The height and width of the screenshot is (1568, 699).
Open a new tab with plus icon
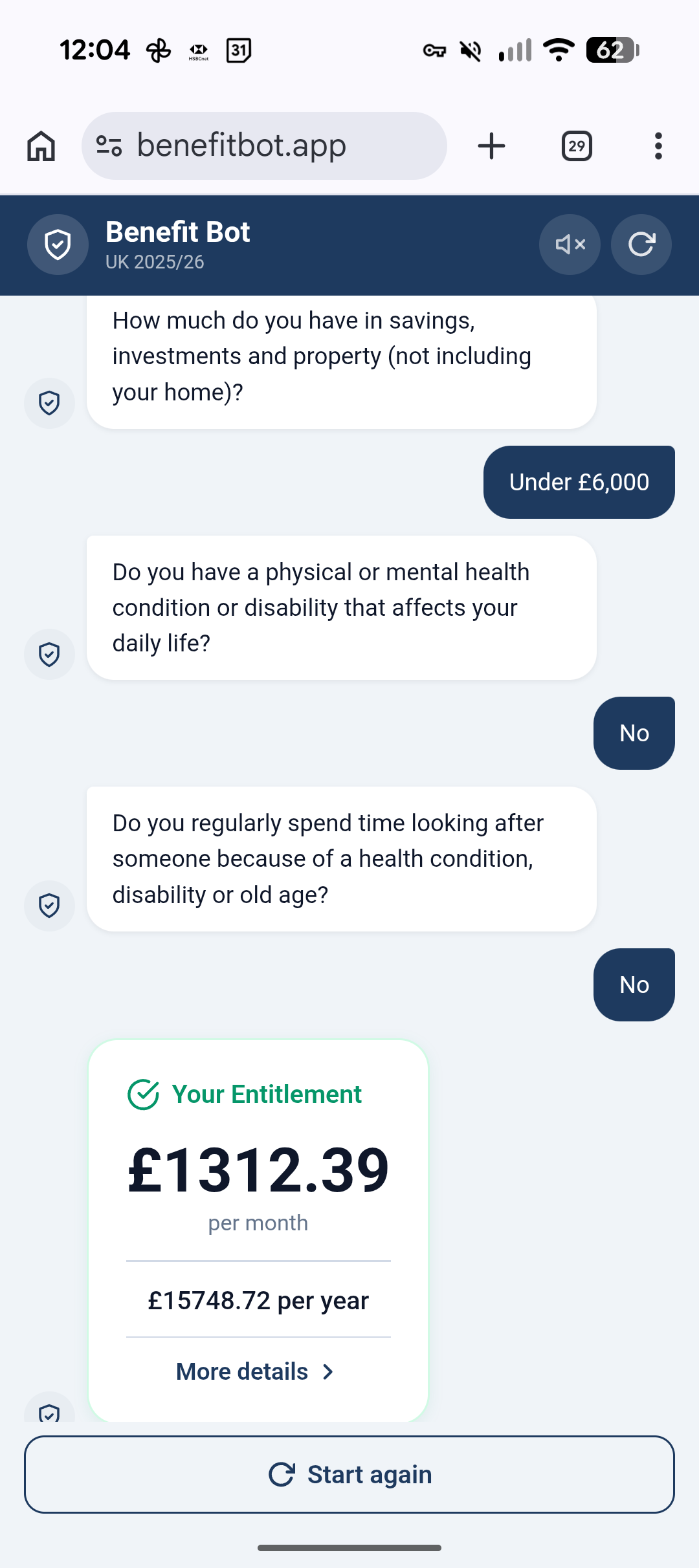click(491, 146)
